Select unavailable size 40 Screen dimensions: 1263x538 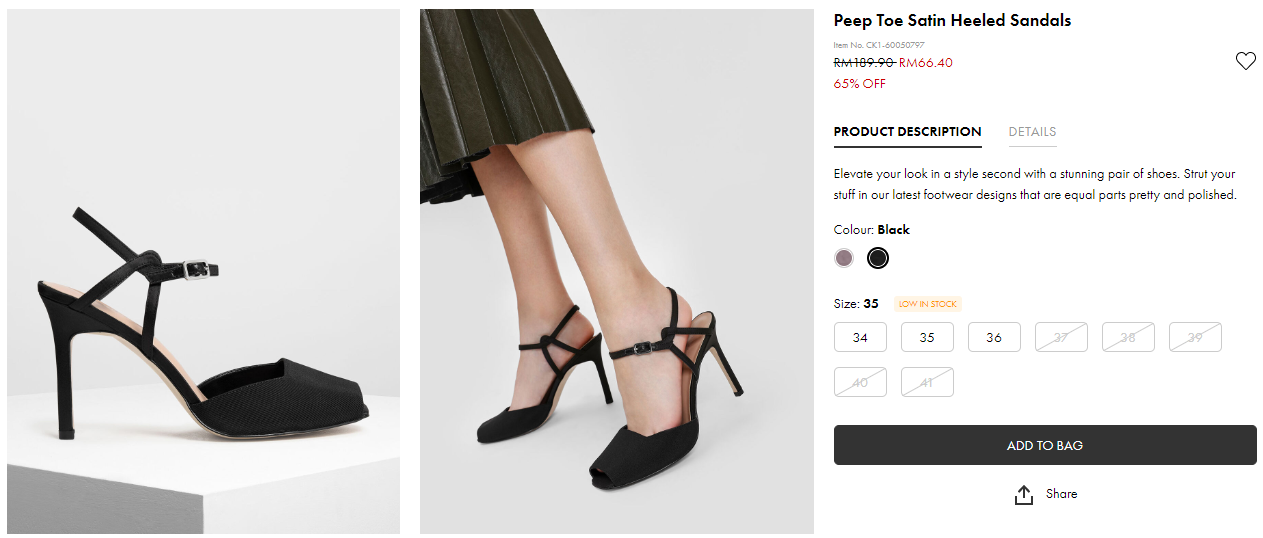[860, 382]
